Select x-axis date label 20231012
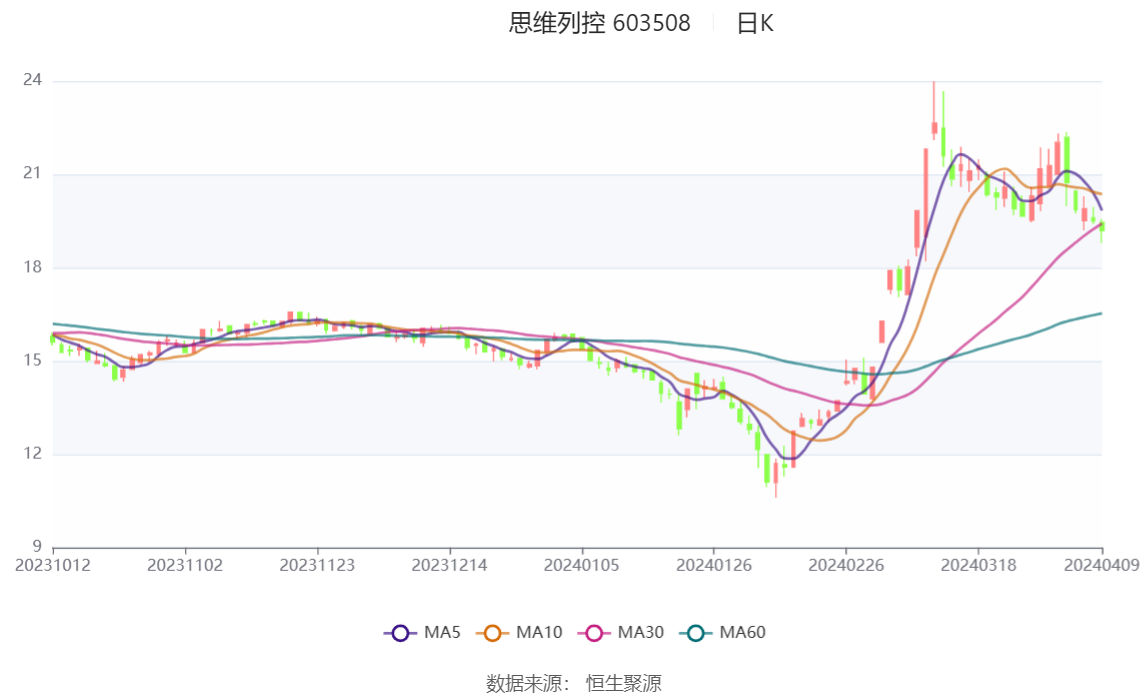 point(53,566)
